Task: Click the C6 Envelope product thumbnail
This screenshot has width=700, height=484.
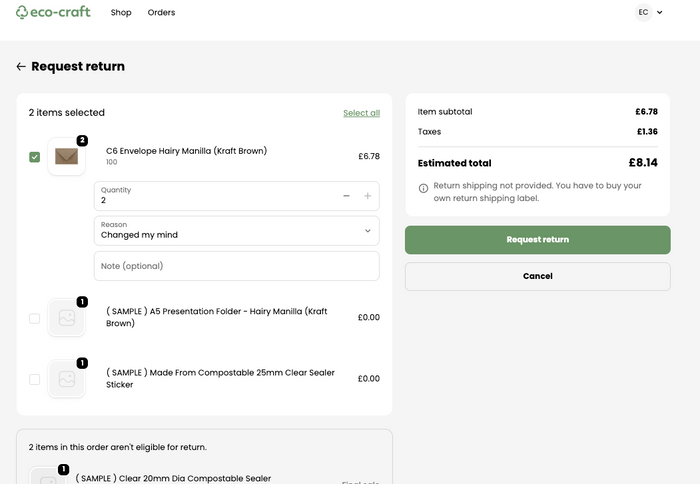Action: [x=66, y=156]
